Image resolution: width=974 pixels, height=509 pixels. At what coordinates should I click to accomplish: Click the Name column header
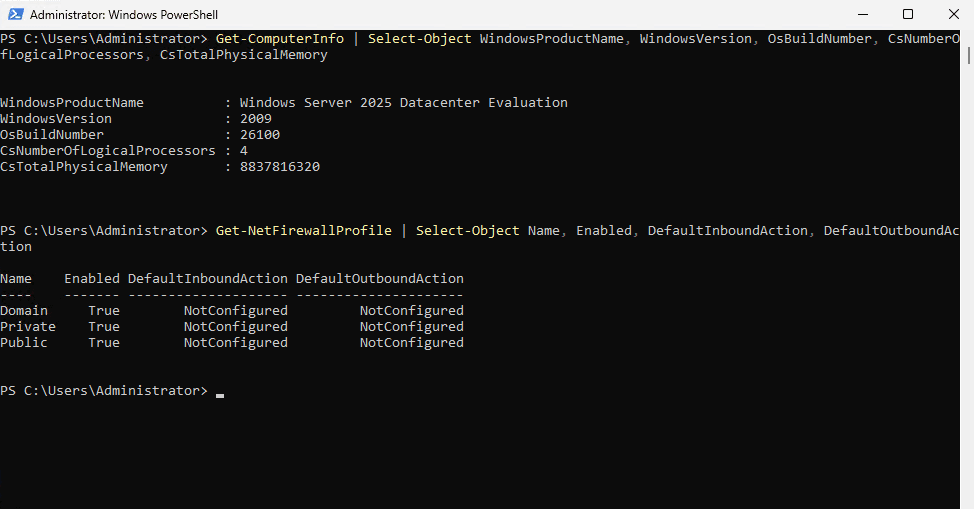[x=16, y=278]
